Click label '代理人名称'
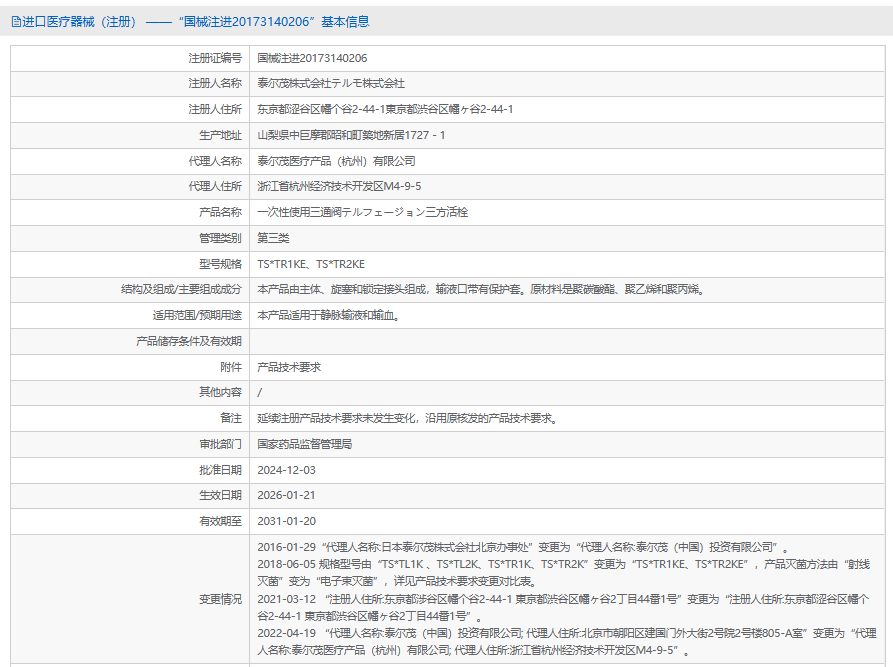 215,161
